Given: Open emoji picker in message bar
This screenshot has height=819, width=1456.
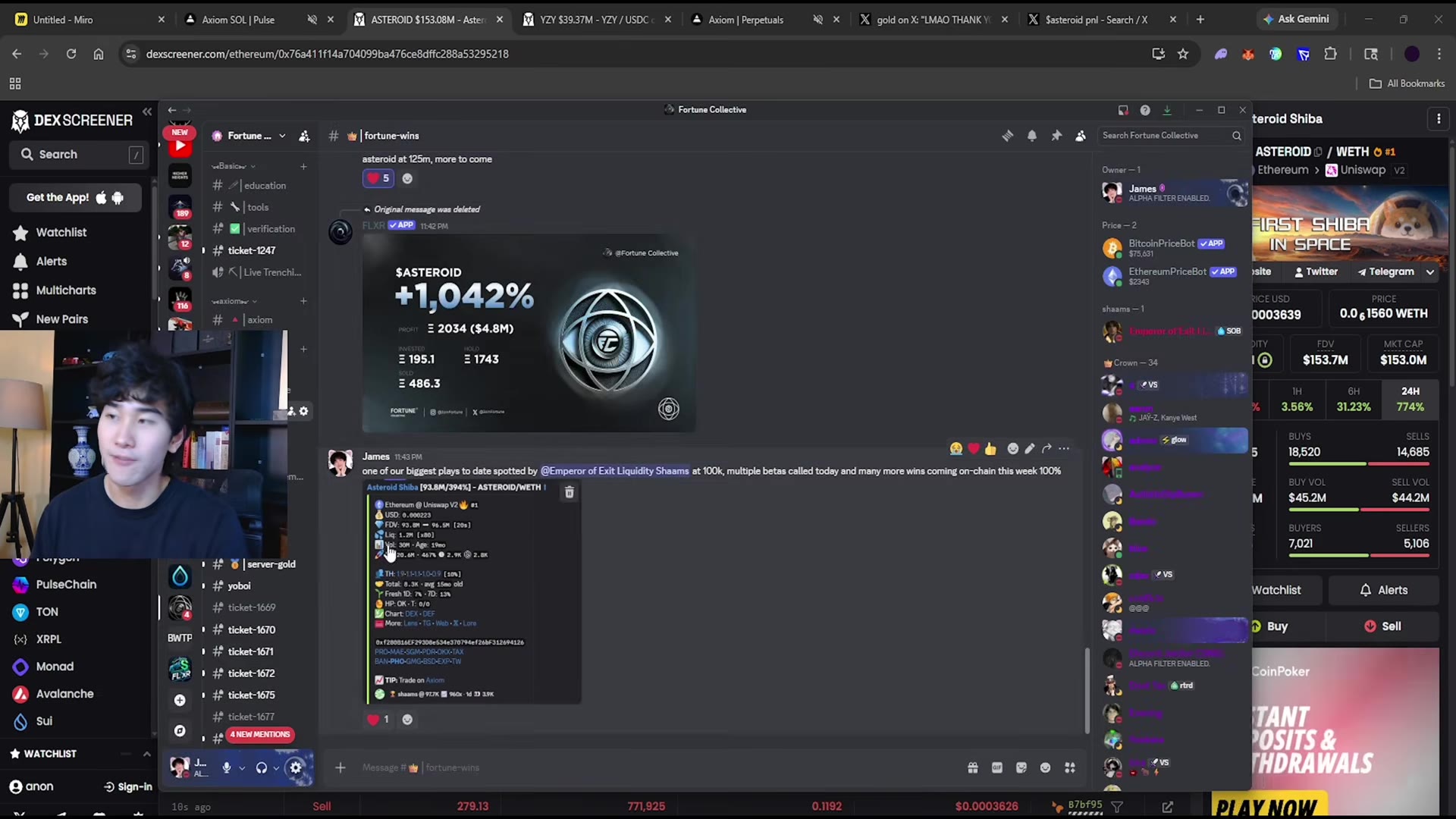Looking at the screenshot, I should (1046, 768).
